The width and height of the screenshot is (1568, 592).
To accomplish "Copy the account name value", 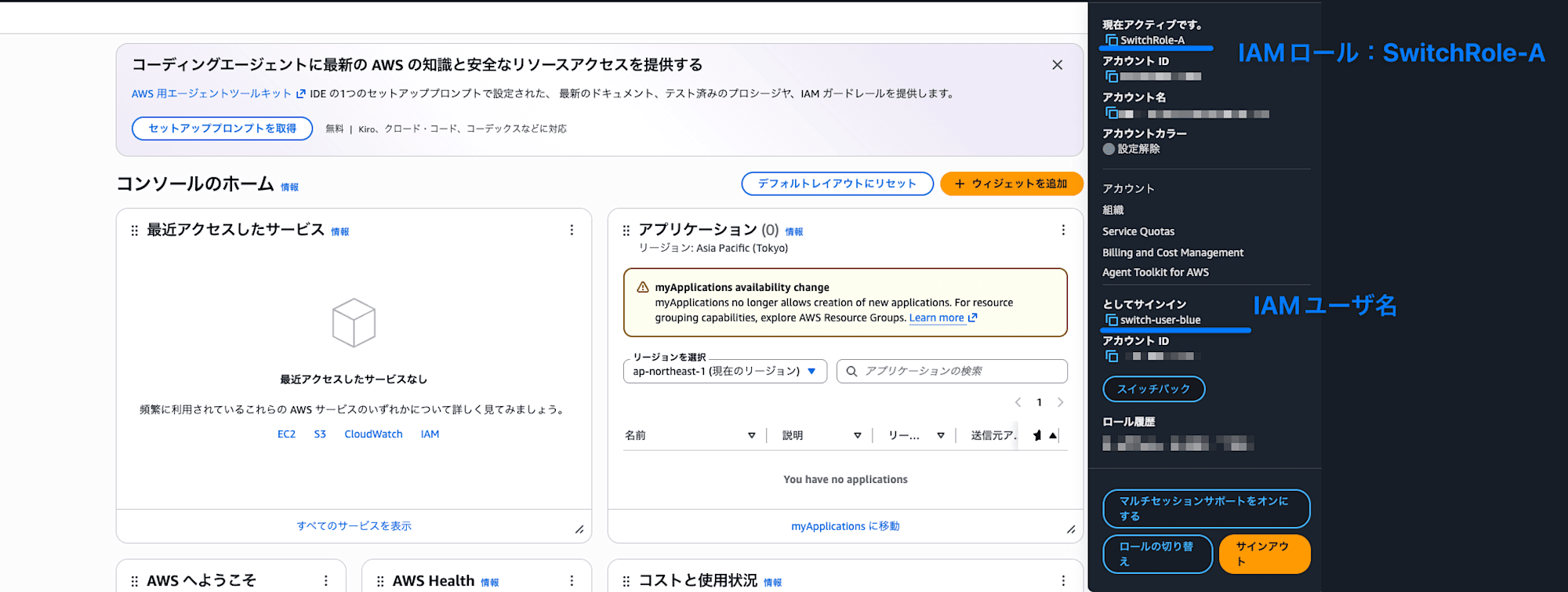I will (1111, 113).
